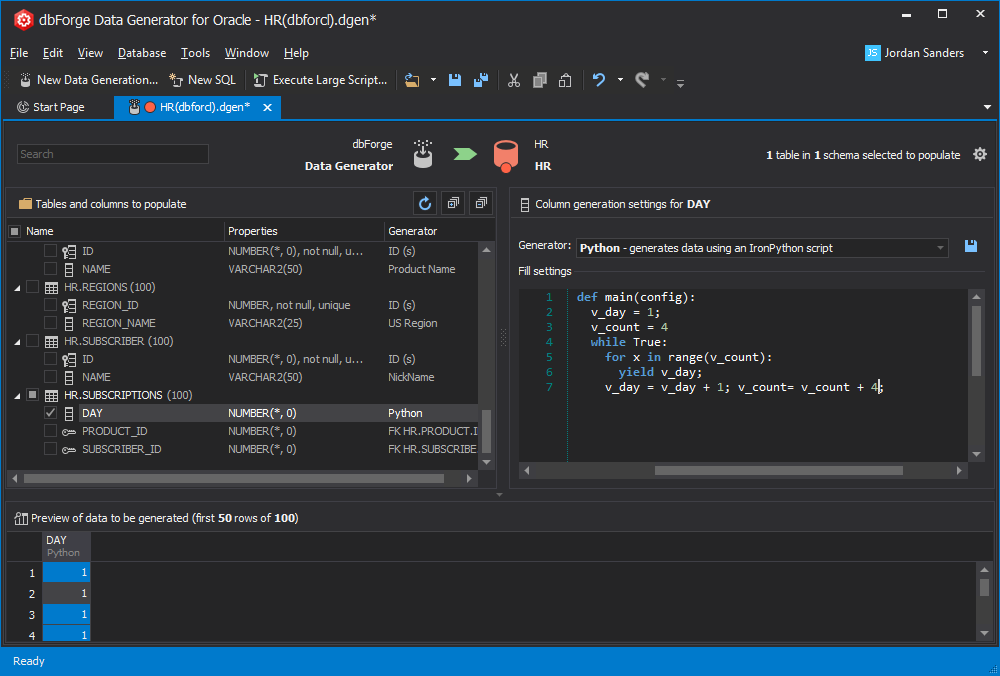Viewport: 1000px width, 676px height.
Task: Click the preview grid scroll down arrow
Action: 984,633
